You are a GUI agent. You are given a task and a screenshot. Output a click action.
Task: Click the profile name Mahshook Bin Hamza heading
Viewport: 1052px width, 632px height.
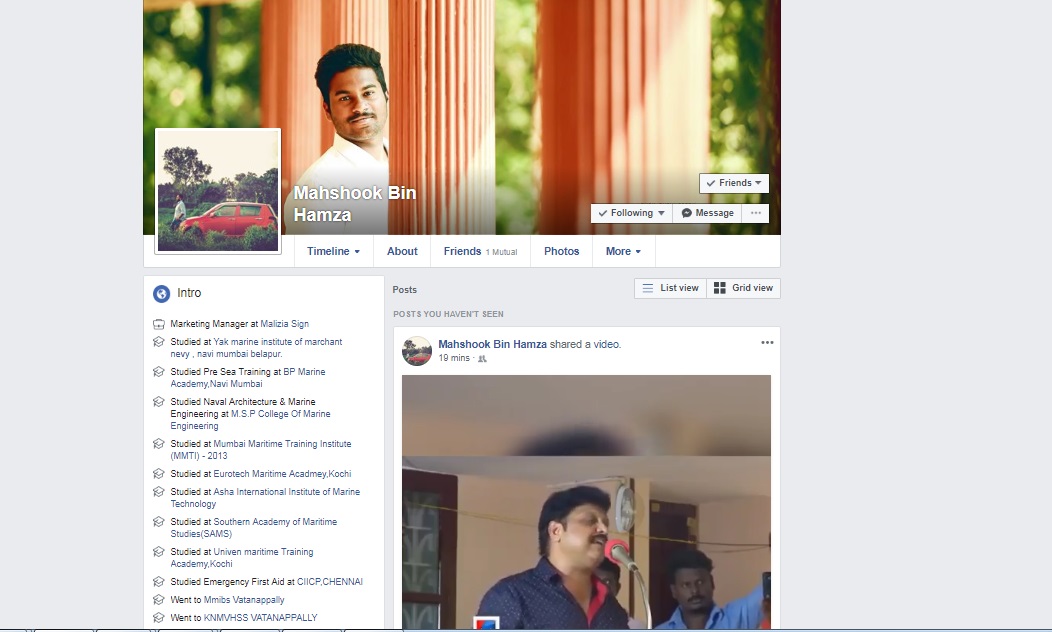click(x=355, y=203)
